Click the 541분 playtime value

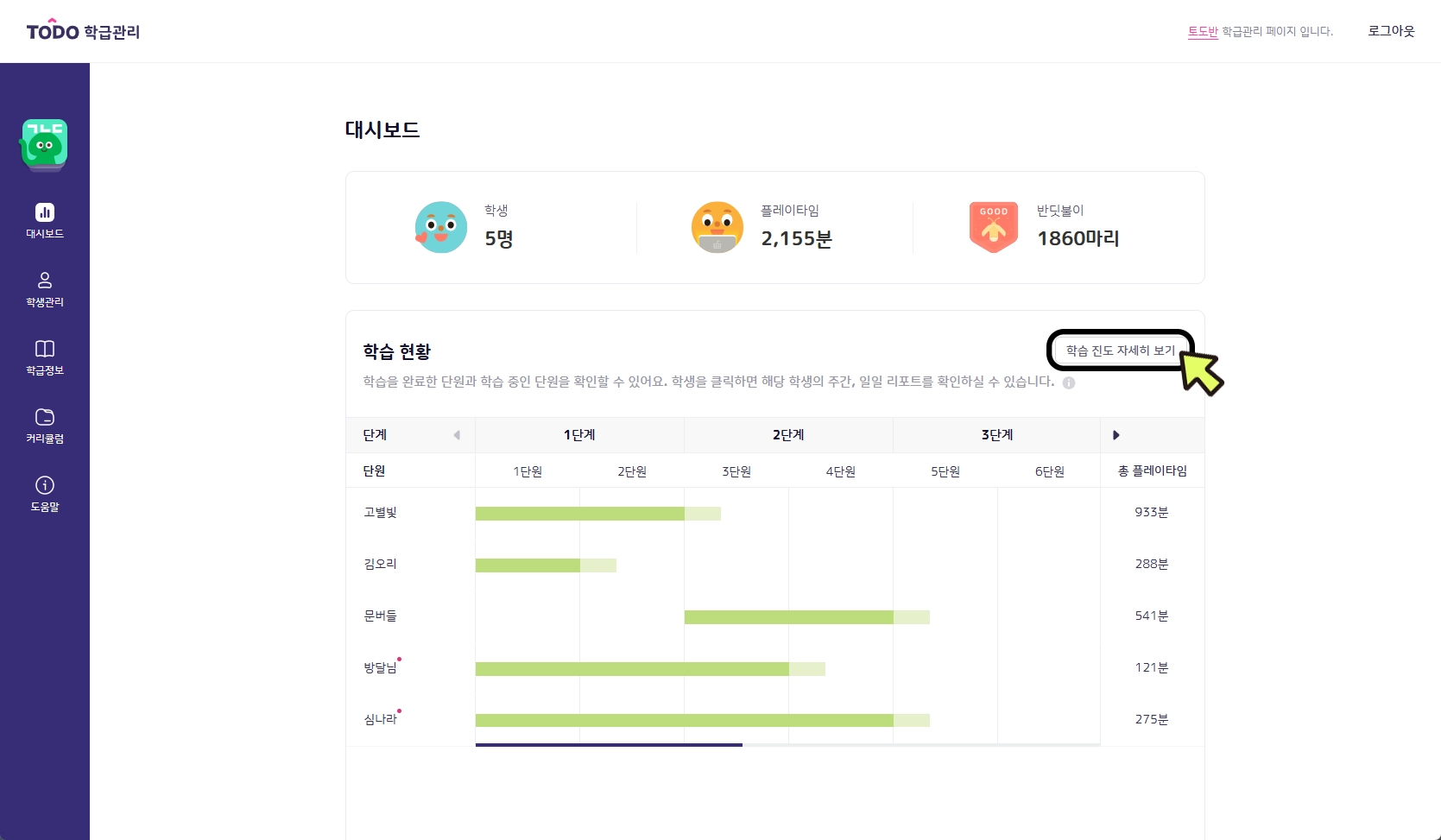[1152, 616]
